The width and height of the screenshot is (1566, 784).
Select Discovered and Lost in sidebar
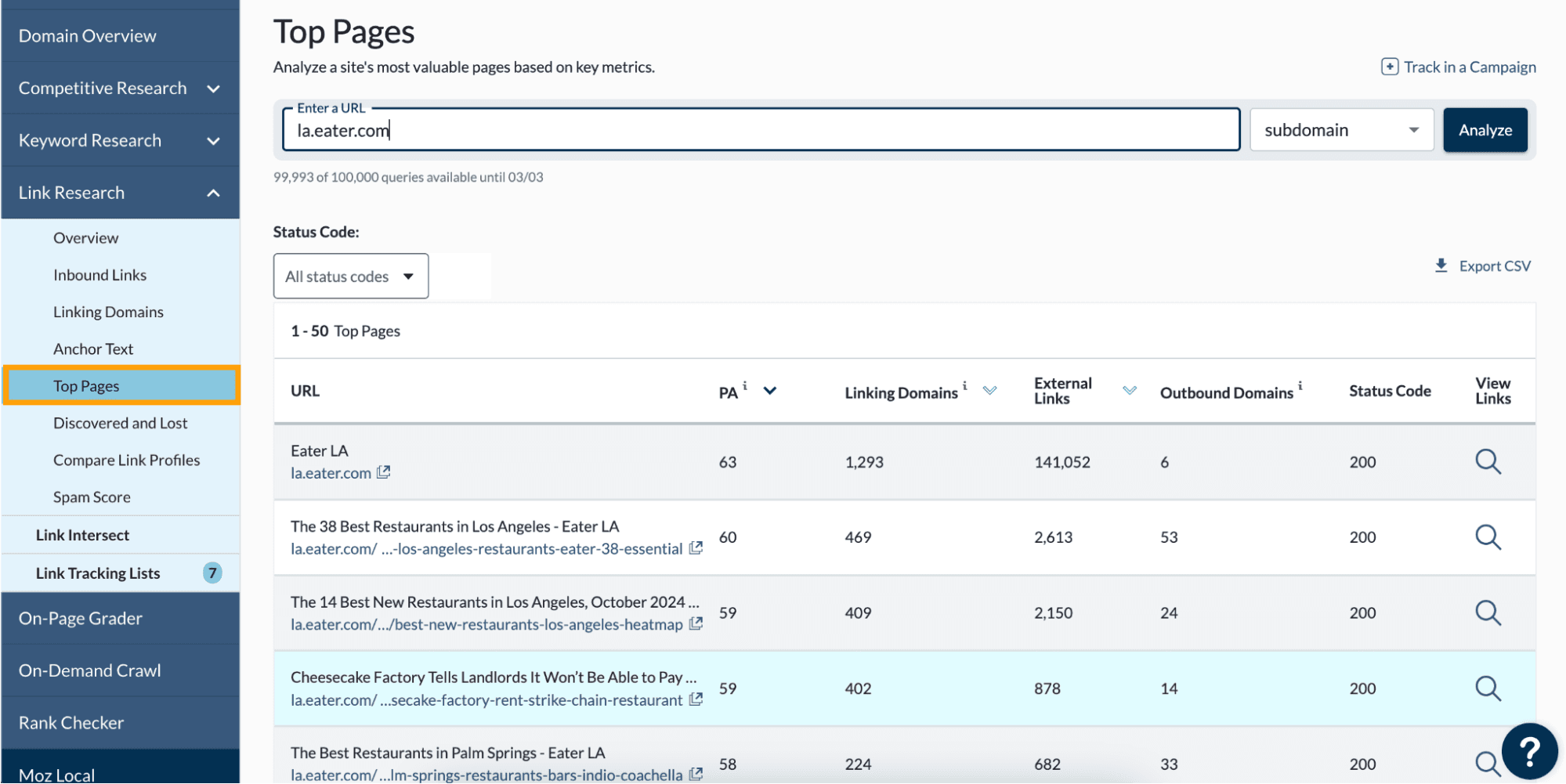120,422
